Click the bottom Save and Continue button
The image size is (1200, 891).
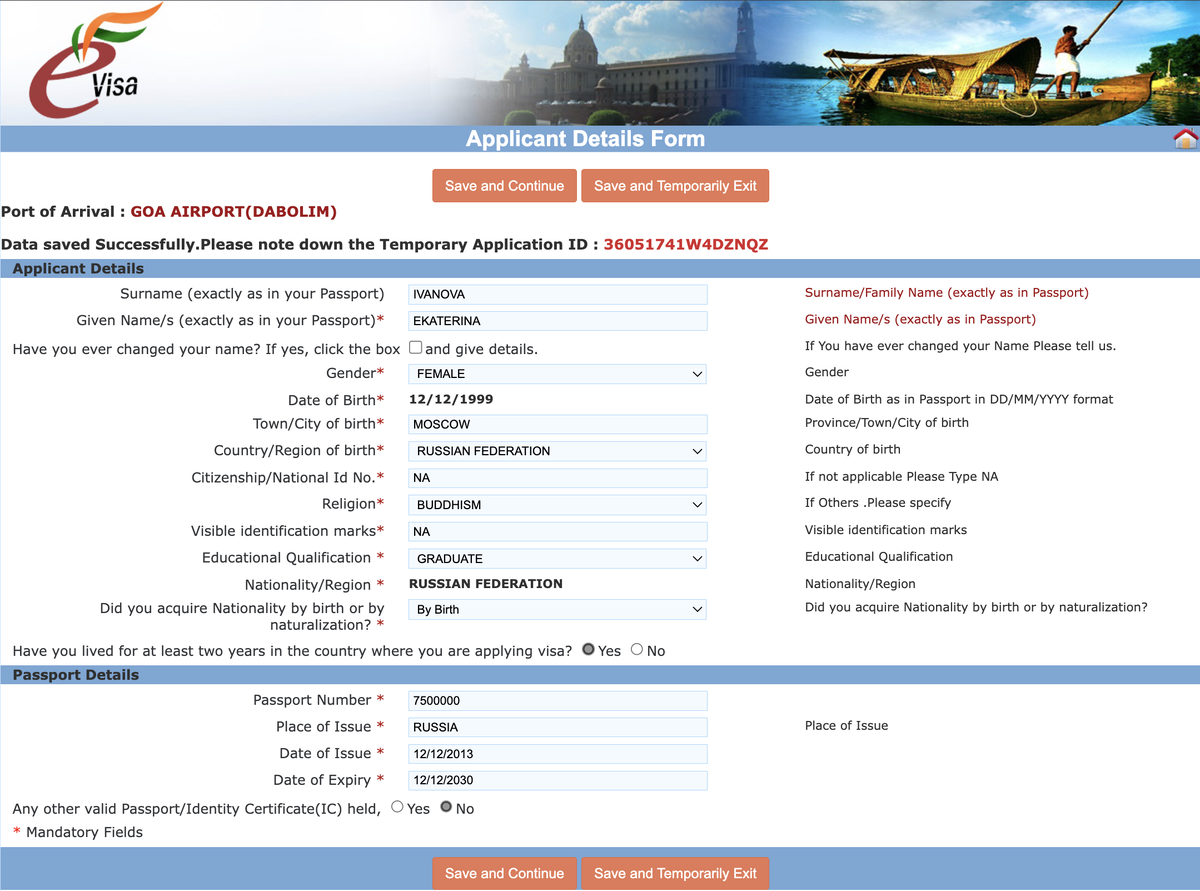(x=505, y=873)
